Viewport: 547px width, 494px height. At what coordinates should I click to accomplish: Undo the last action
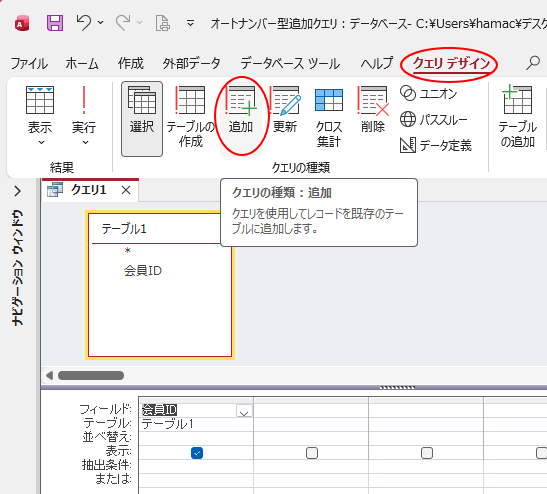(x=84, y=23)
